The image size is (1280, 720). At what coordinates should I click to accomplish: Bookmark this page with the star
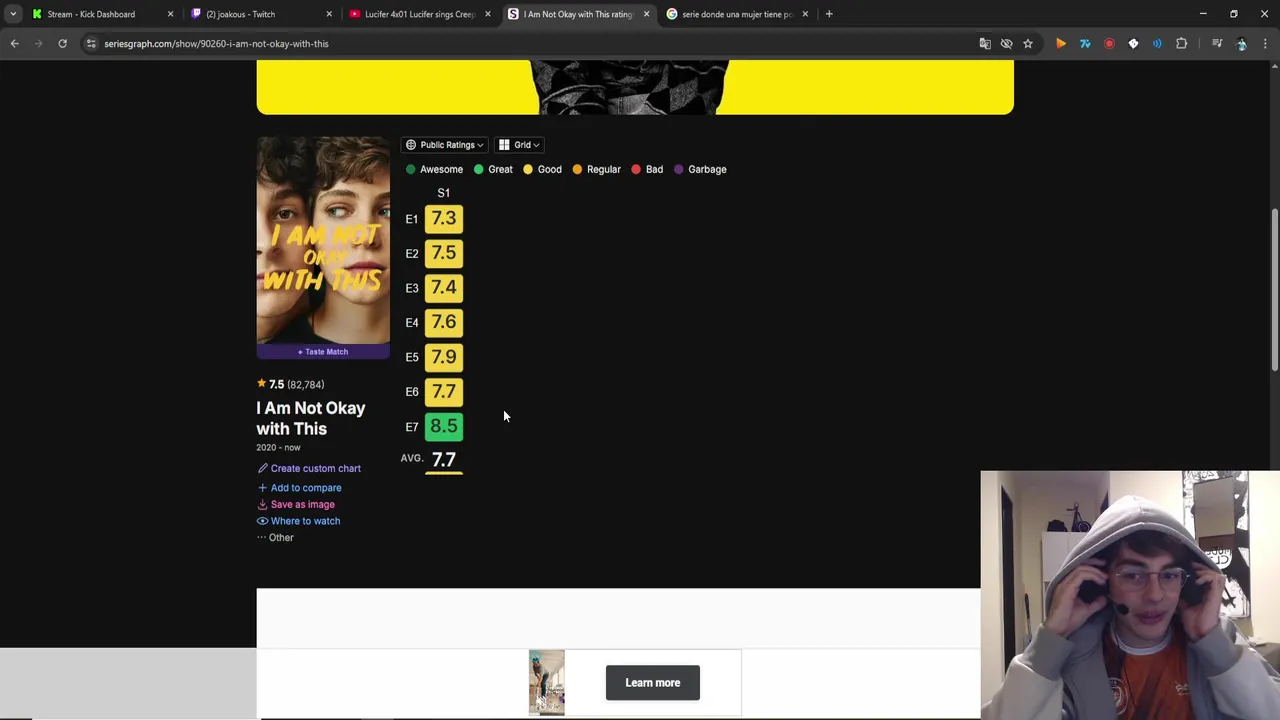(1028, 44)
